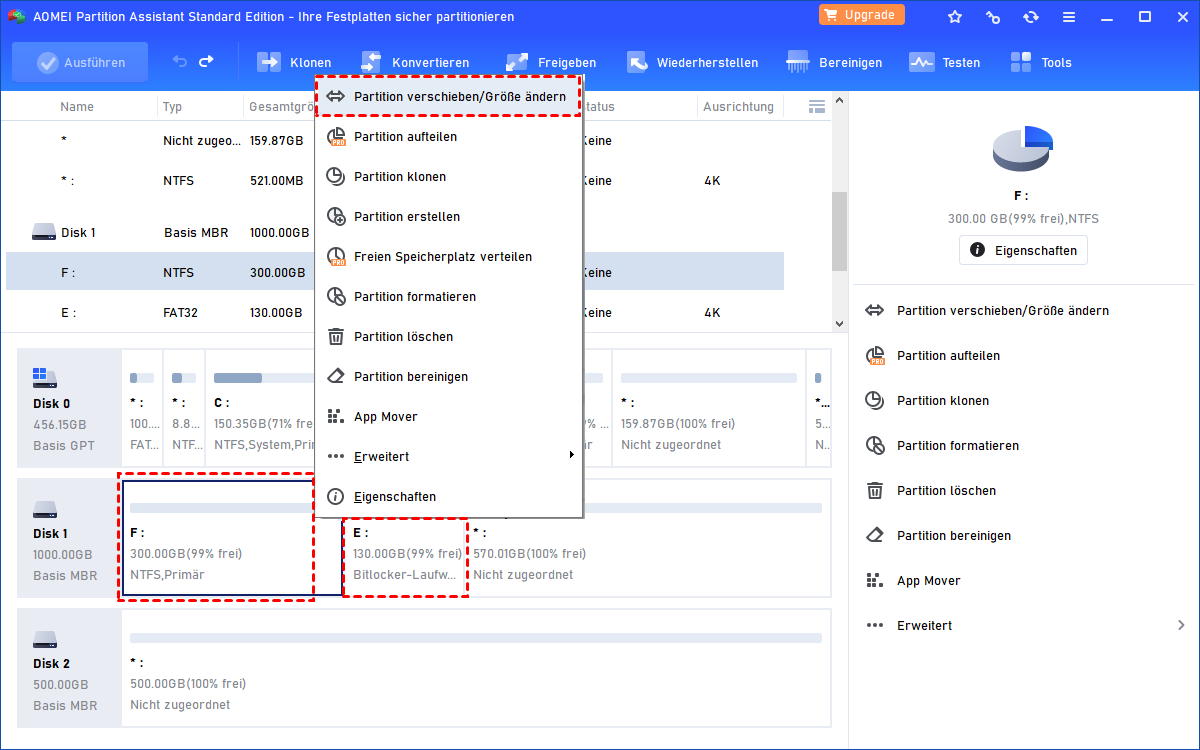Open the Klonen toolbar menu
The width and height of the screenshot is (1200, 750).
(294, 62)
